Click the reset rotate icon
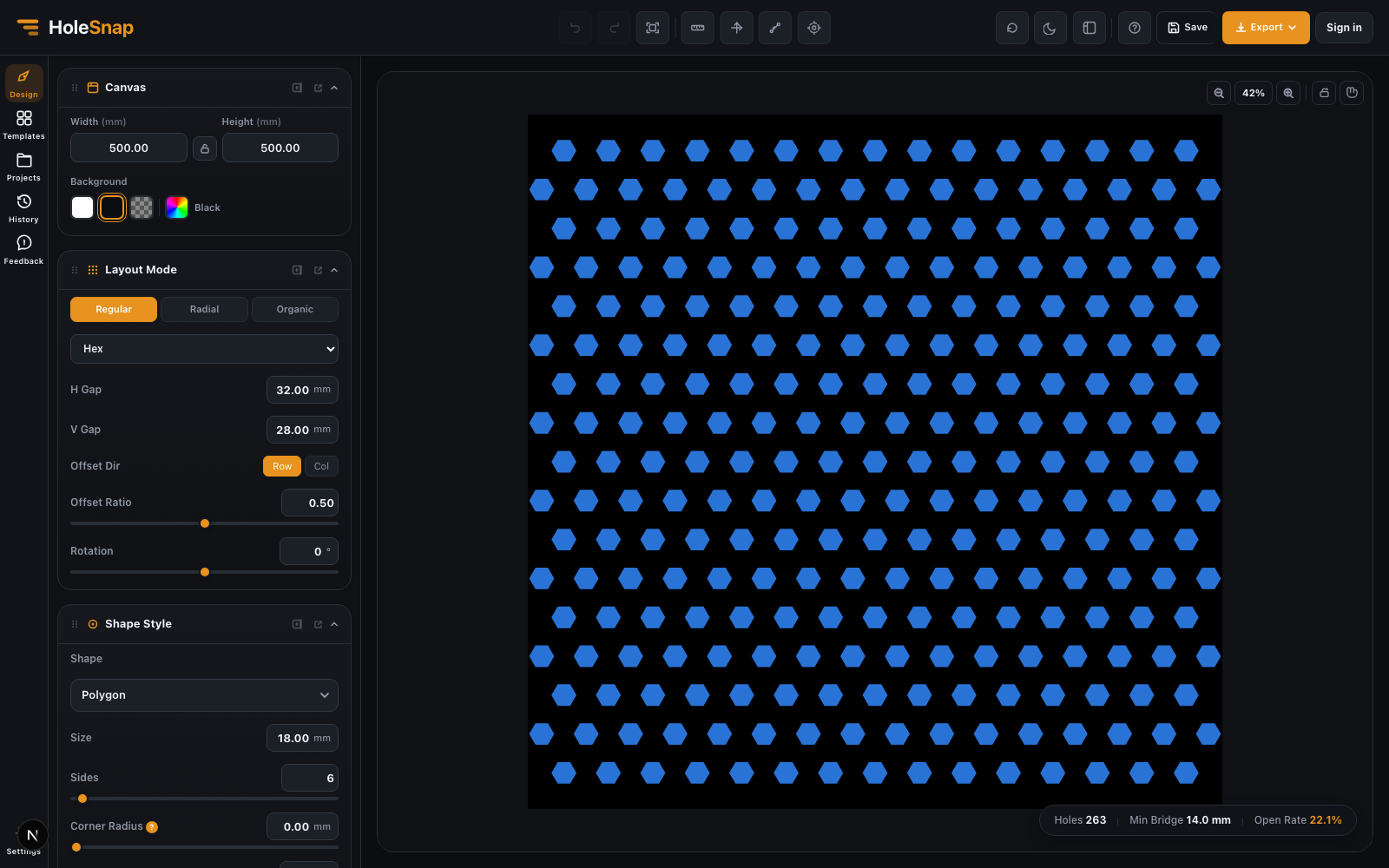The image size is (1389, 868). [x=1012, y=28]
